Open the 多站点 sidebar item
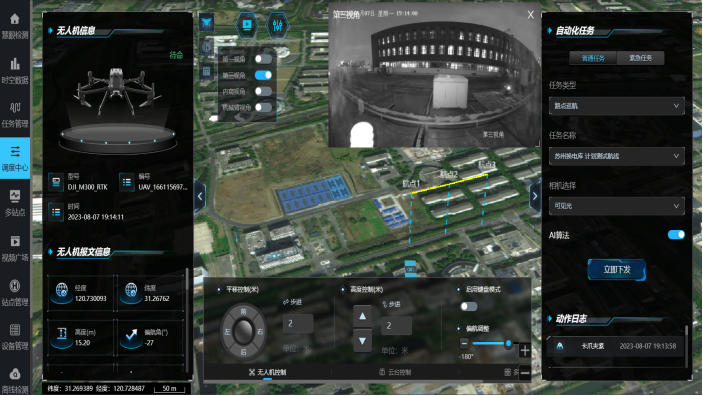 click(x=15, y=203)
